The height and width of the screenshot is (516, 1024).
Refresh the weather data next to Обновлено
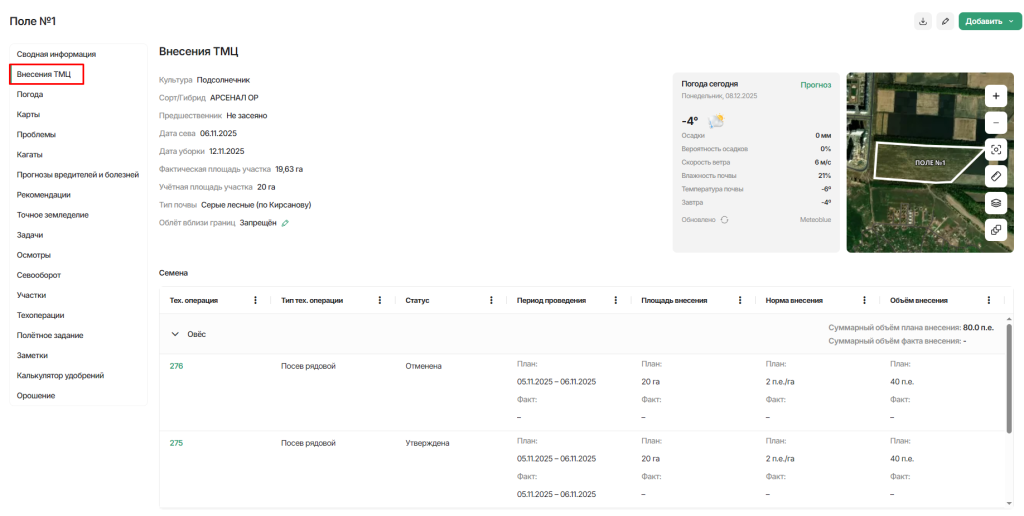[x=724, y=219]
